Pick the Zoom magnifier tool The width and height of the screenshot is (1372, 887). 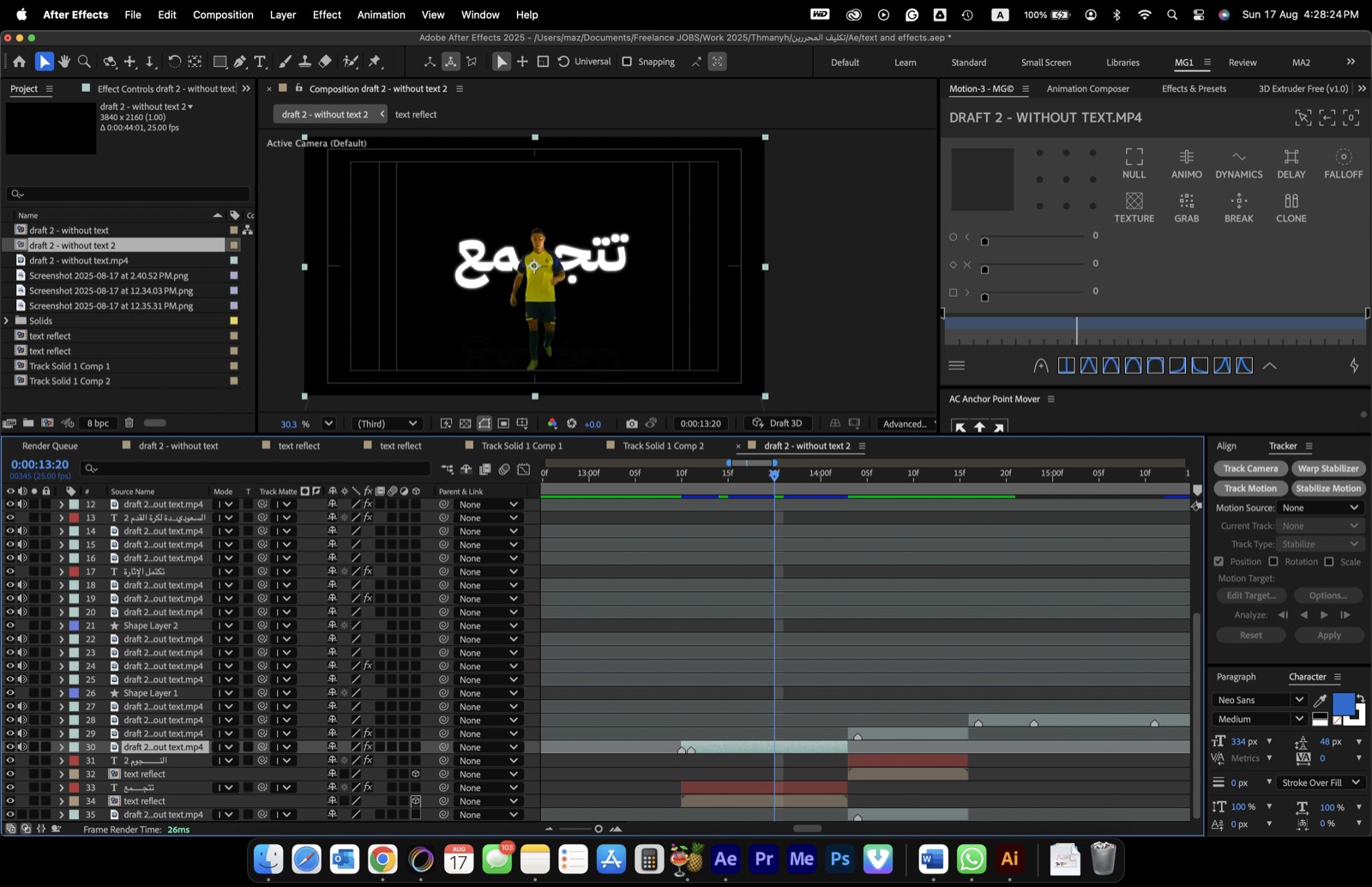tap(84, 62)
